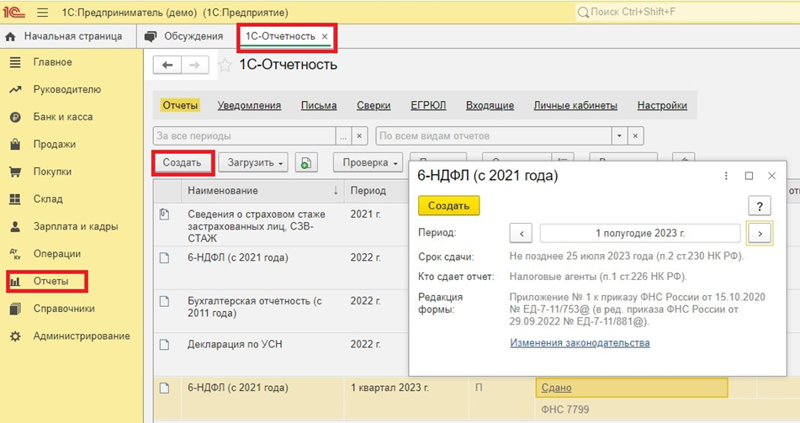Image resolution: width=800 pixels, height=423 pixels.
Task: Open the Сдано status link
Action: click(x=556, y=388)
